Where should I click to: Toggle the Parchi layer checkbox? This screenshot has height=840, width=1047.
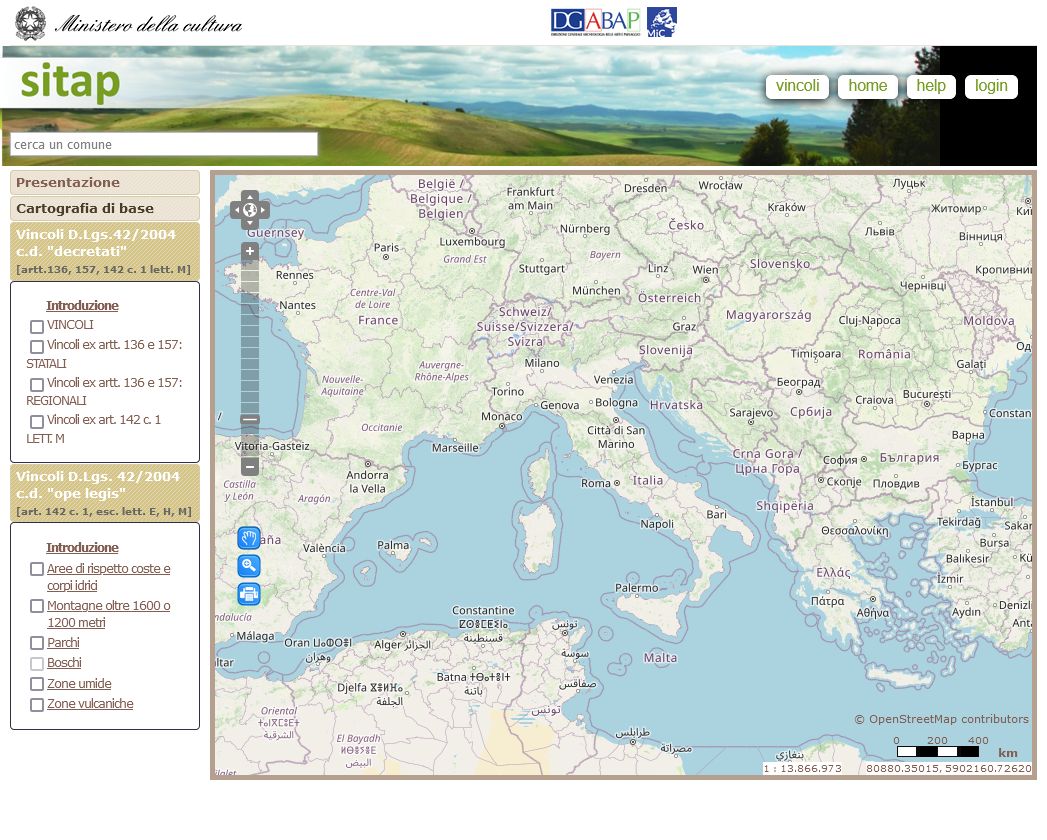click(x=37, y=643)
